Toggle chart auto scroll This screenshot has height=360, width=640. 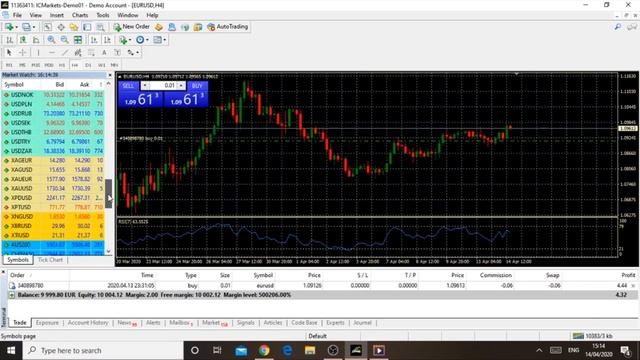click(94, 40)
